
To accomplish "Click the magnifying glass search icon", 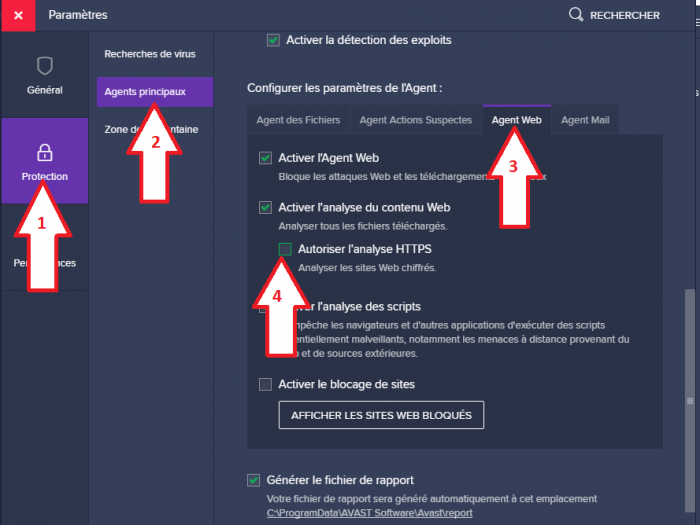I will point(576,15).
